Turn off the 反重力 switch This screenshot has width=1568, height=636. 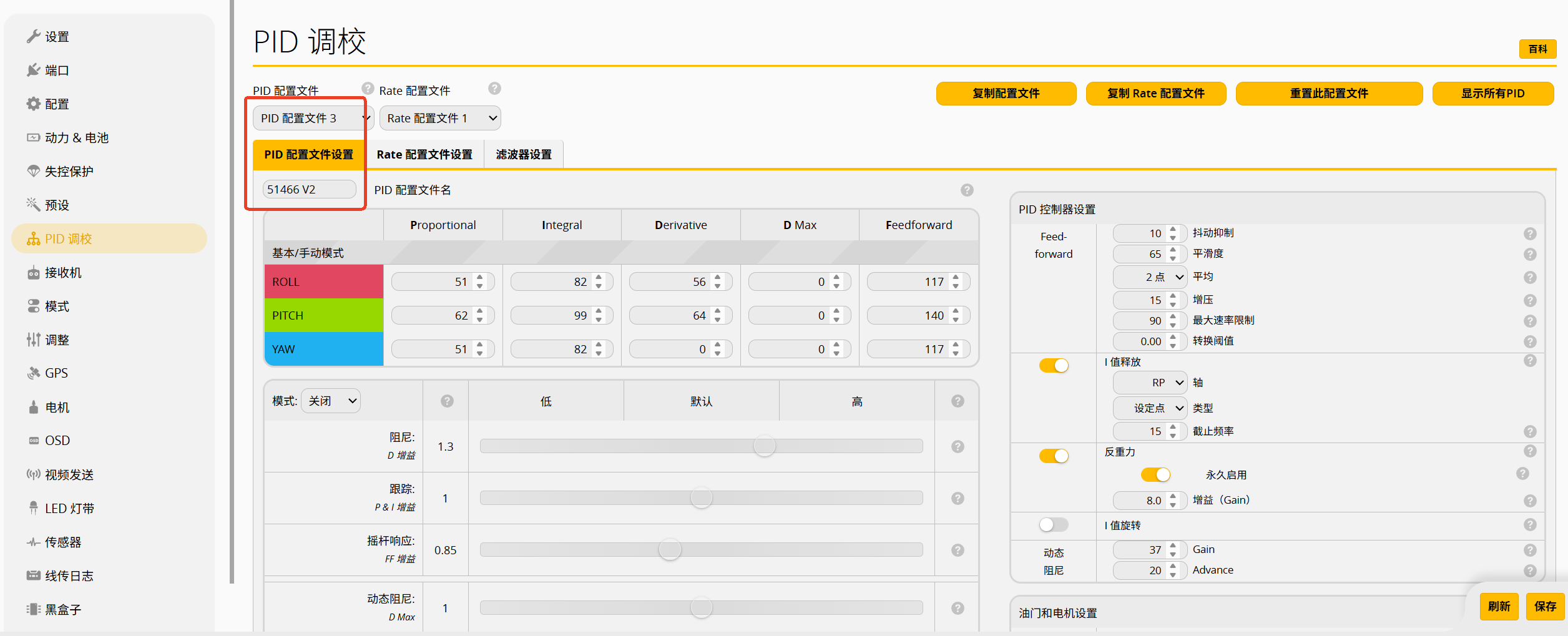(x=1054, y=456)
